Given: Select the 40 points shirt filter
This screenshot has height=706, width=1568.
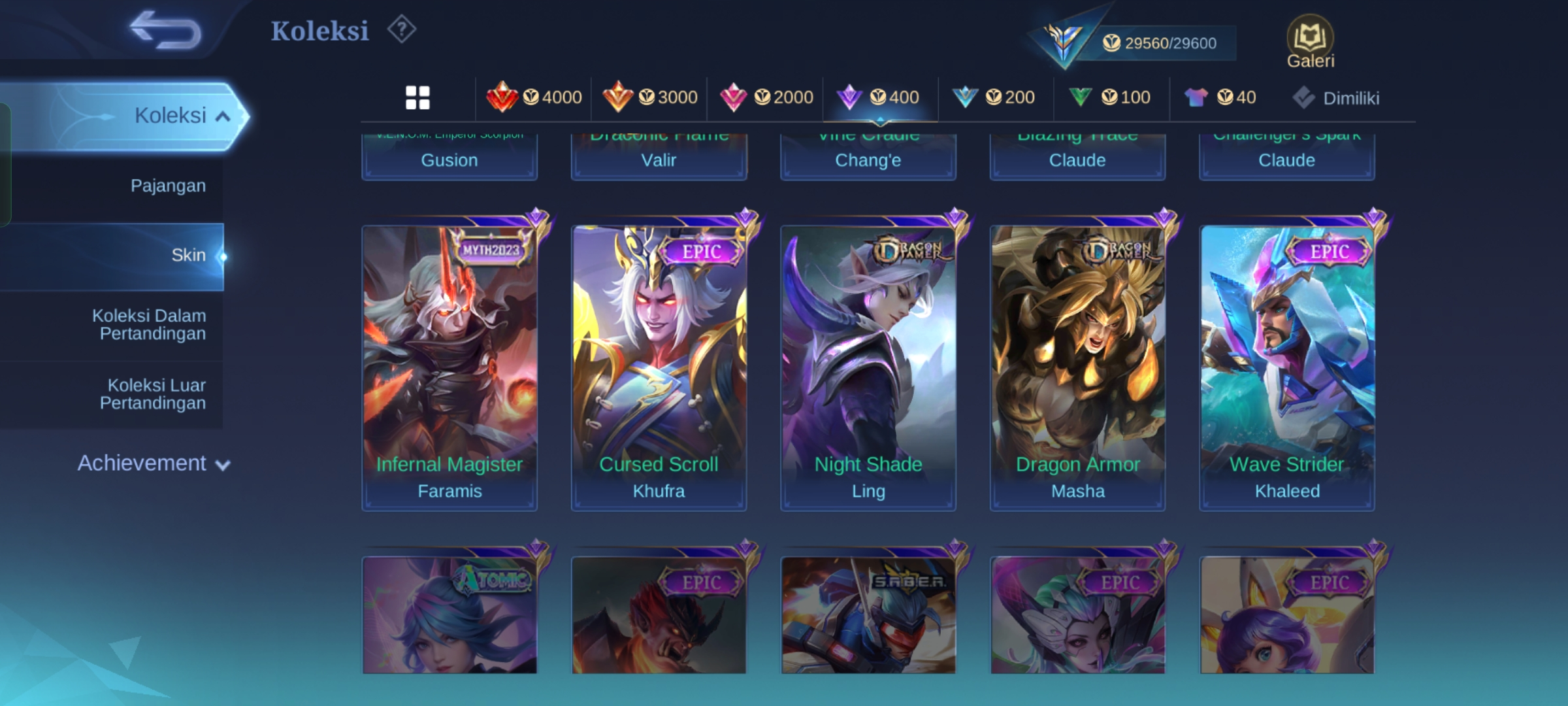Looking at the screenshot, I should point(1220,97).
